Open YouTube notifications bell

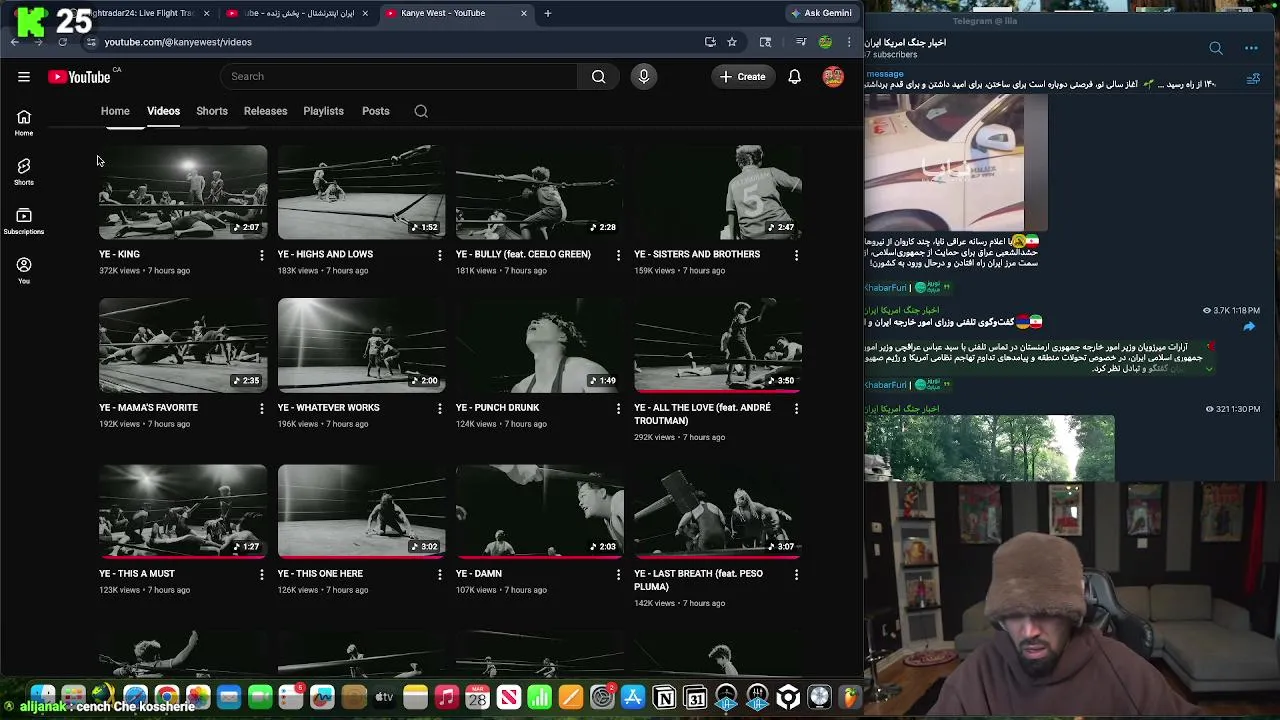794,76
